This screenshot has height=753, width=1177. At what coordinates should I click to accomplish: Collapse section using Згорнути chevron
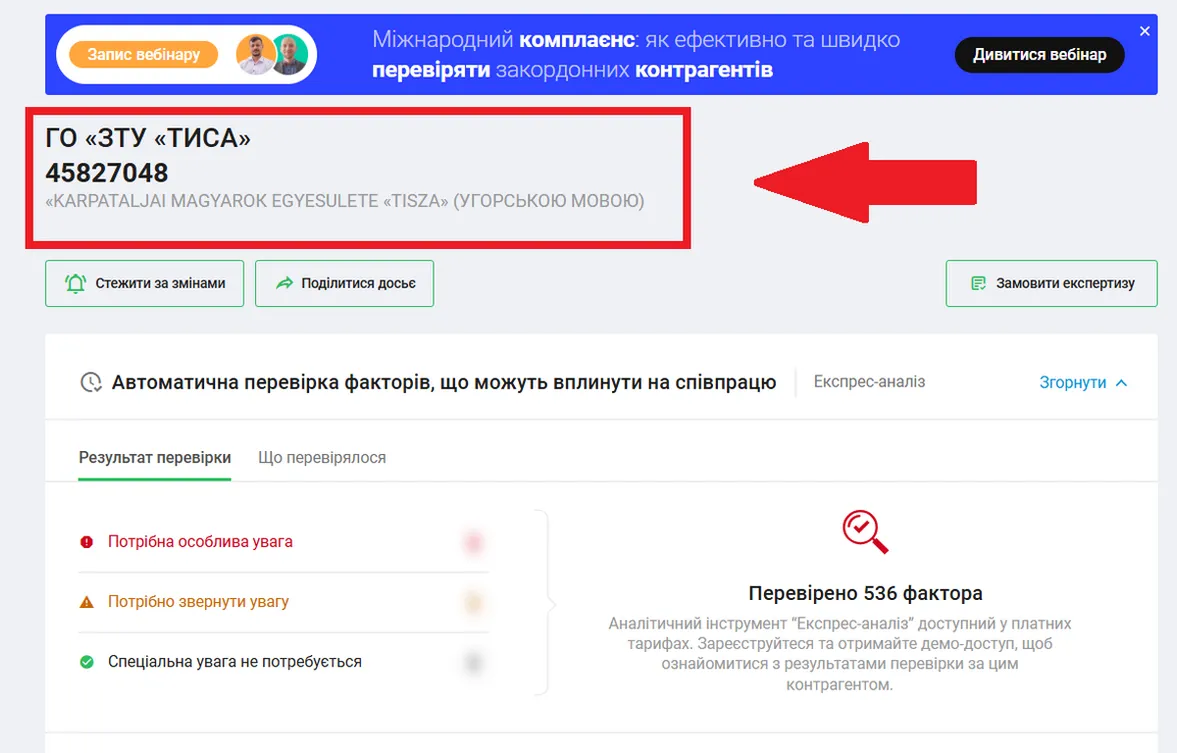1121,383
